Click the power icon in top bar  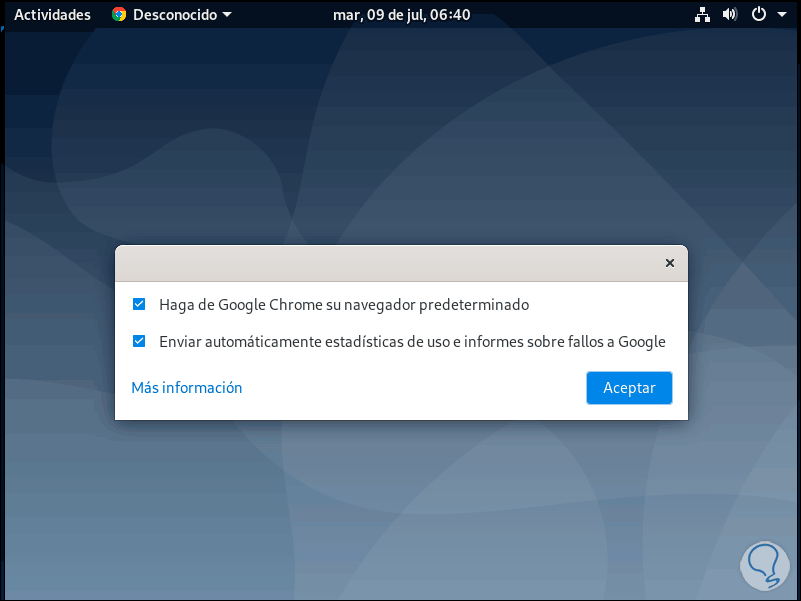759,14
